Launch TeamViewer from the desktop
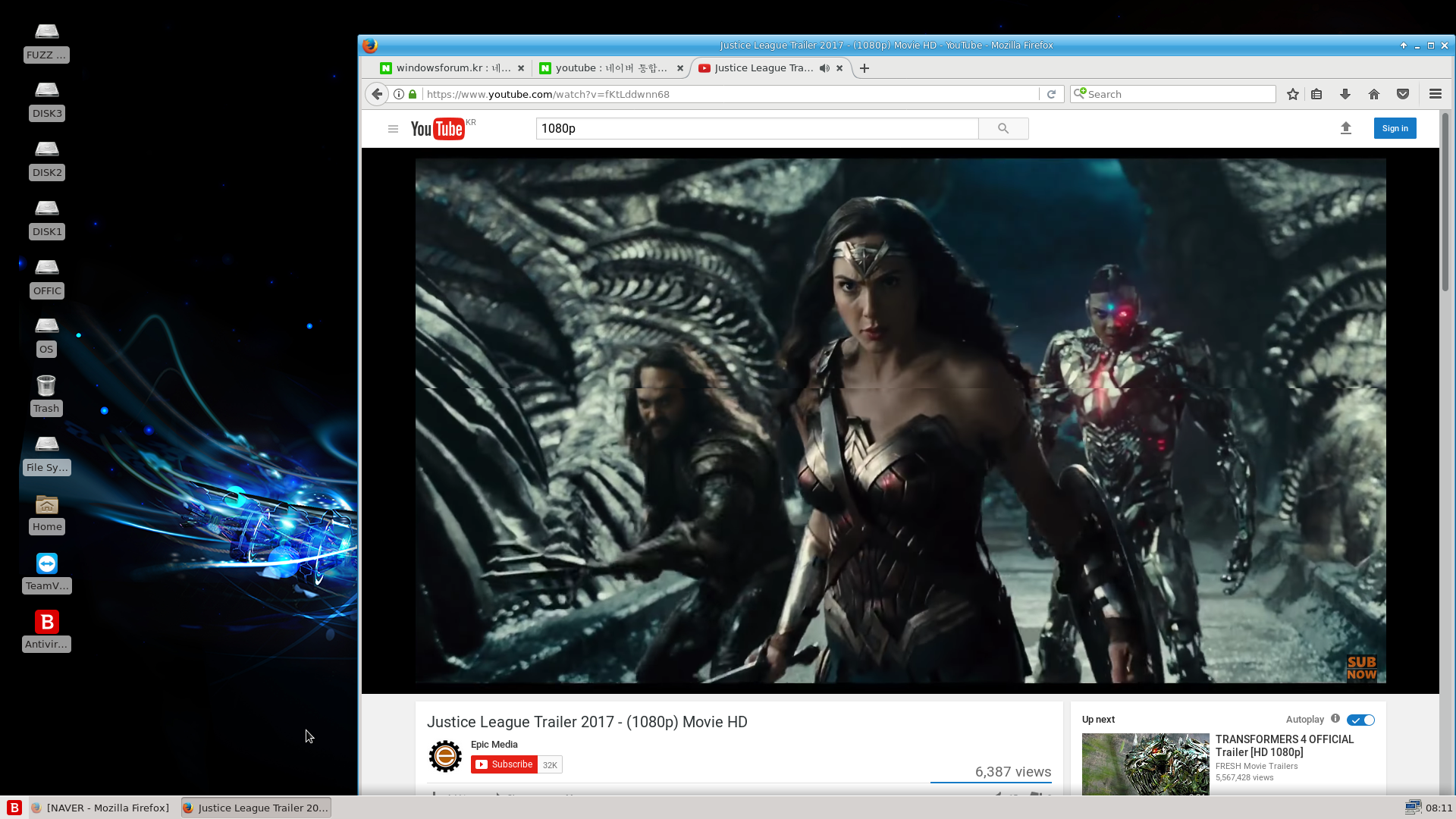The width and height of the screenshot is (1456, 819). 46,573
